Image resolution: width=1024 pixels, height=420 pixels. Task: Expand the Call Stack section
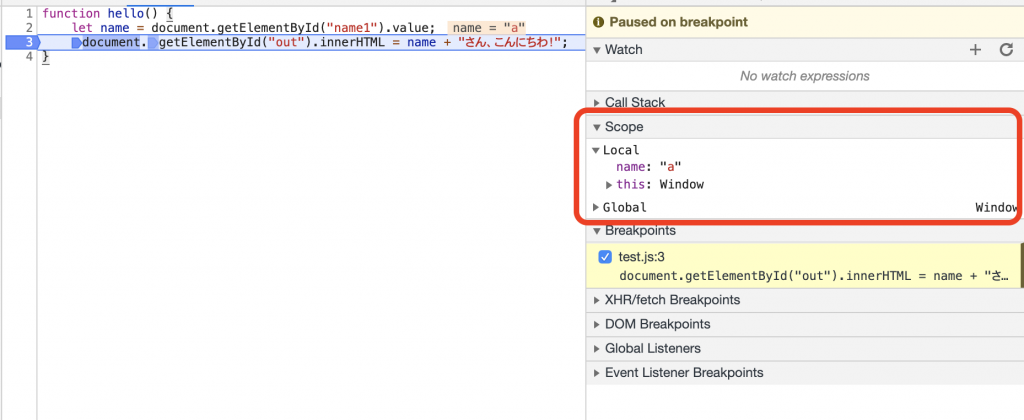(x=596, y=103)
